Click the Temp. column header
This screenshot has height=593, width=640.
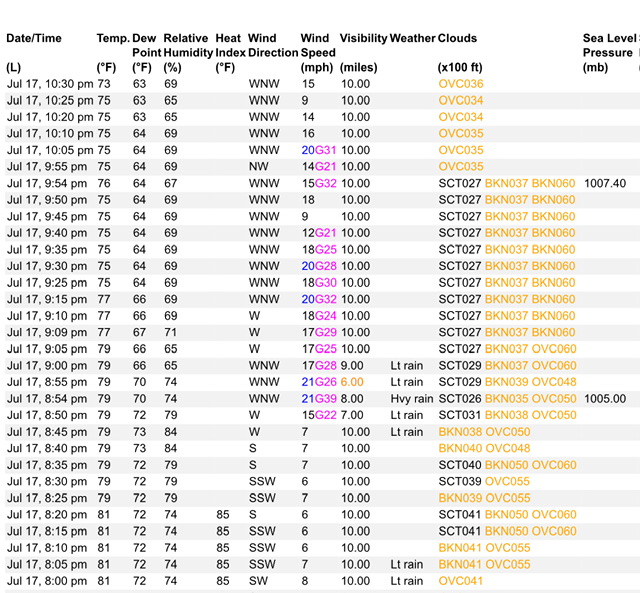coord(113,38)
